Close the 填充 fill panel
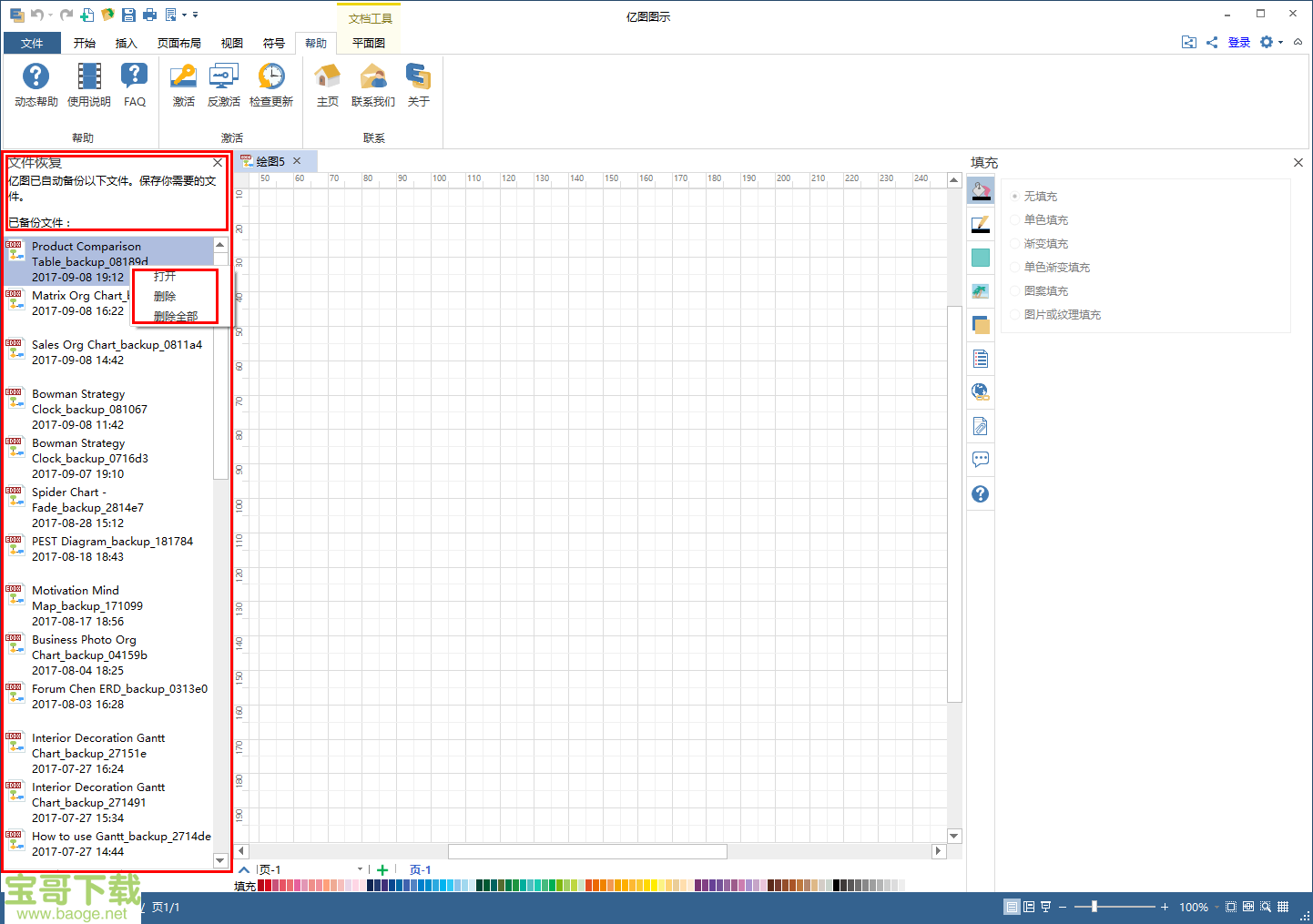1313x924 pixels. point(1298,162)
